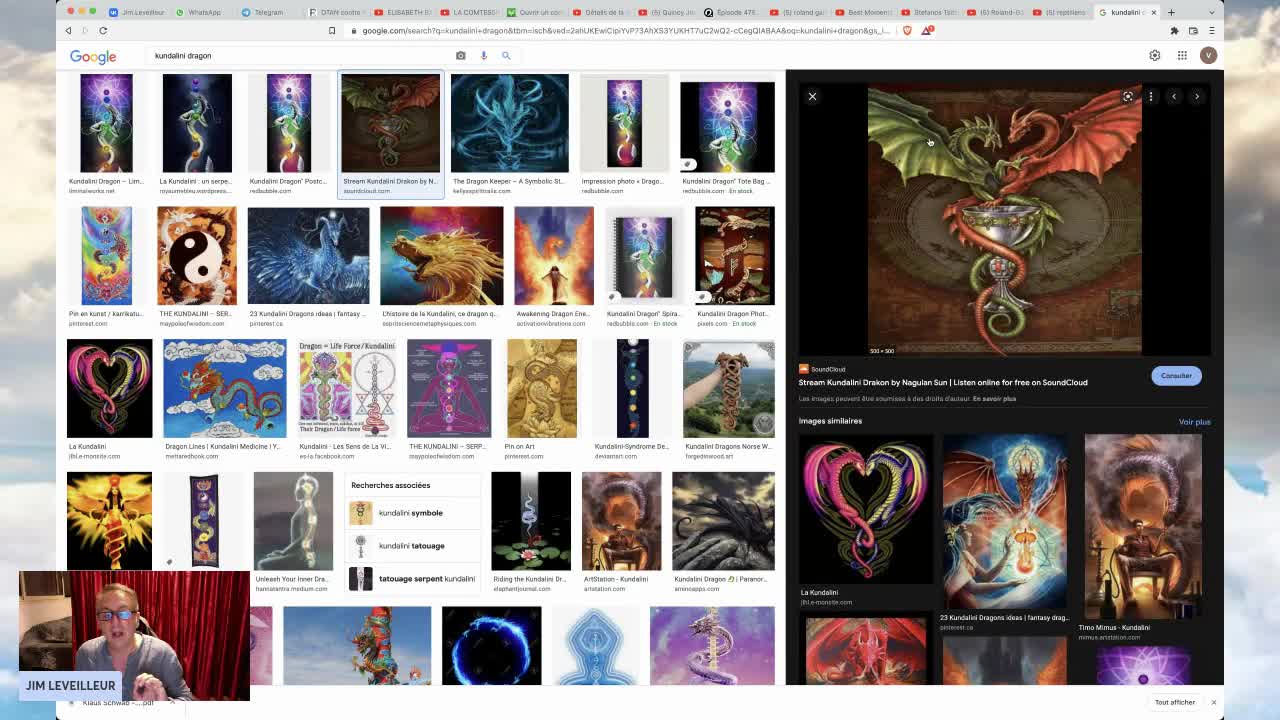Screen dimensions: 1280x720
Task: Open the Unleash Your Inner Dragon thumbnail
Action: 293,521
